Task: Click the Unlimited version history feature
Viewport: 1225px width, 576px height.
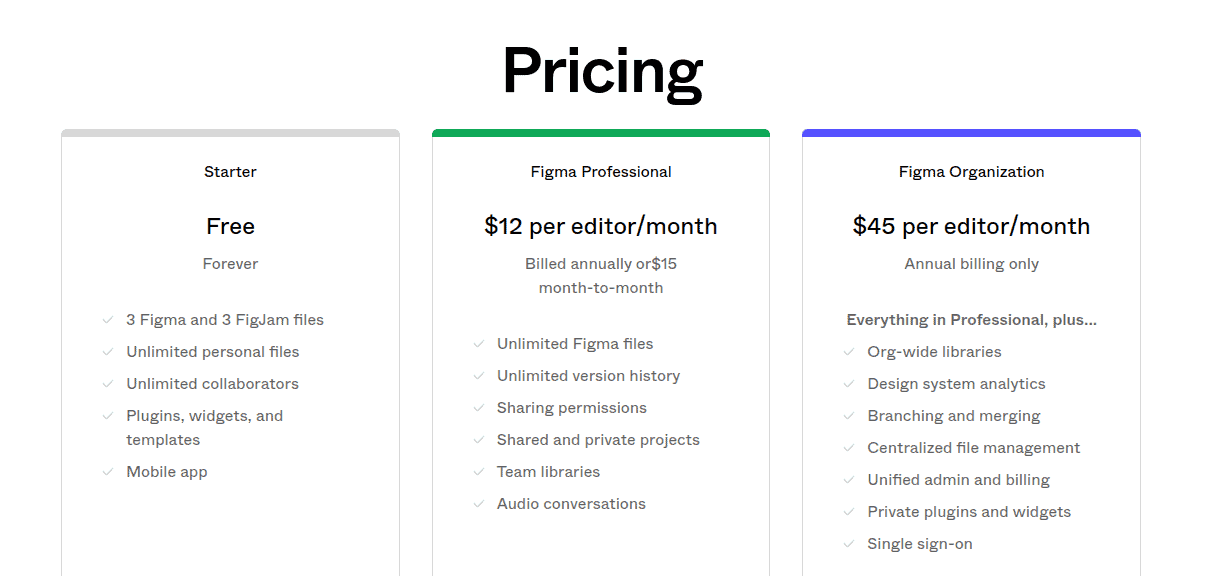Action: pos(588,376)
